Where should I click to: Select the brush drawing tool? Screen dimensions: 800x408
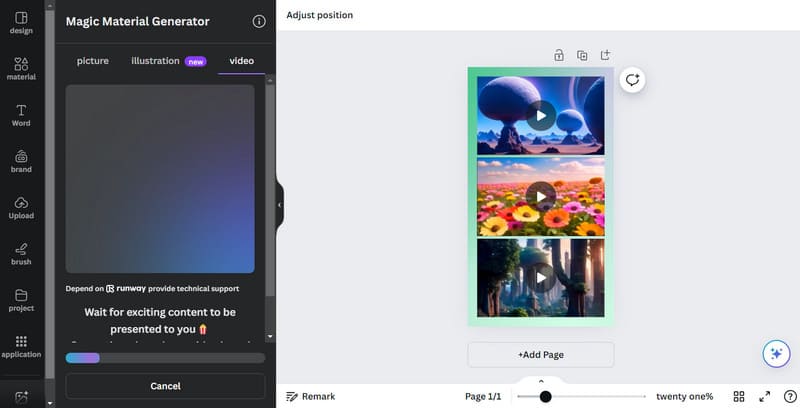tap(21, 253)
